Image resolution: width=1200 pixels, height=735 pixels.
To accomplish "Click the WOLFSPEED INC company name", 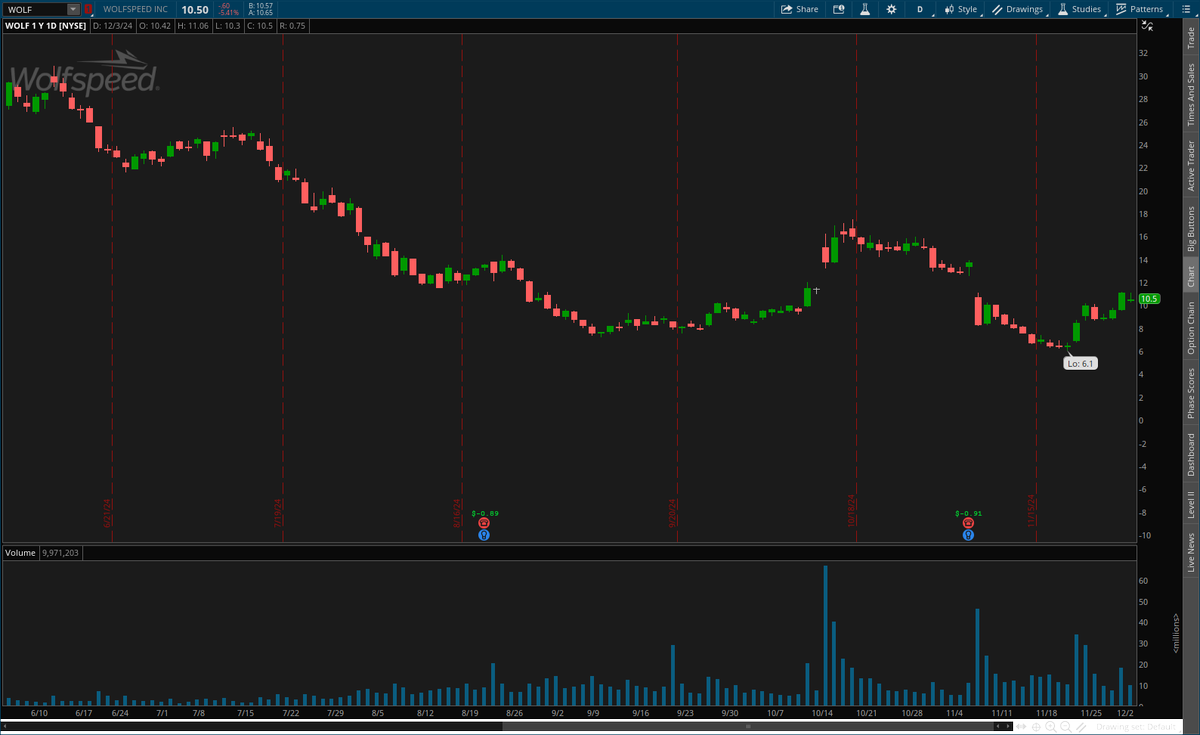I will point(136,9).
